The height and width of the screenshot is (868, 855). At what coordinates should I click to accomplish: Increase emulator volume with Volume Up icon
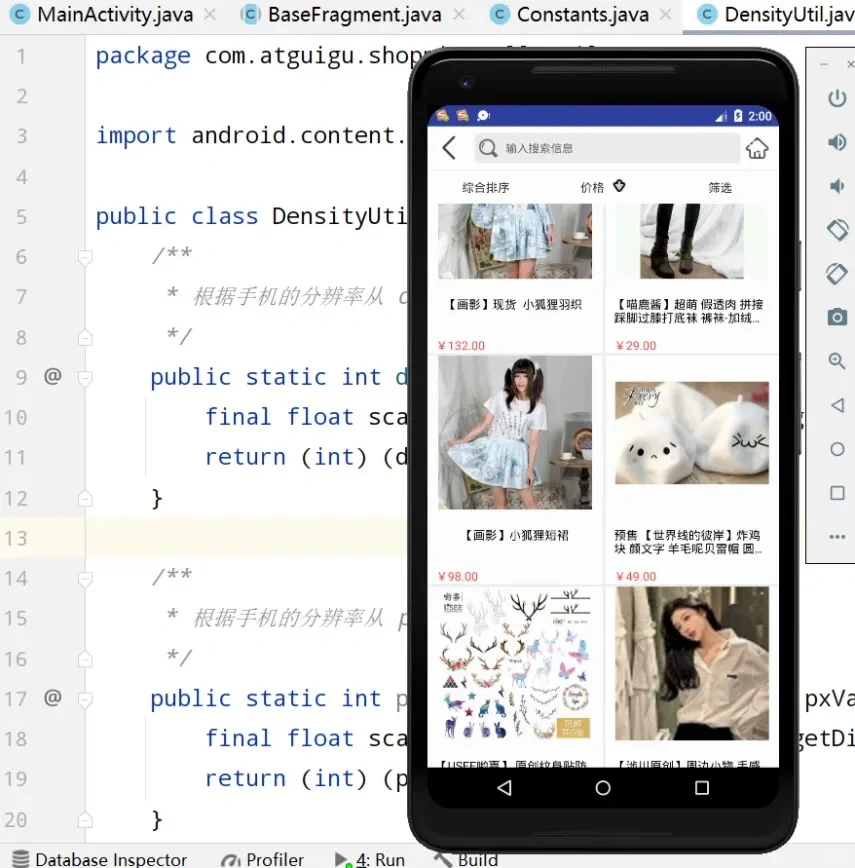pos(836,140)
